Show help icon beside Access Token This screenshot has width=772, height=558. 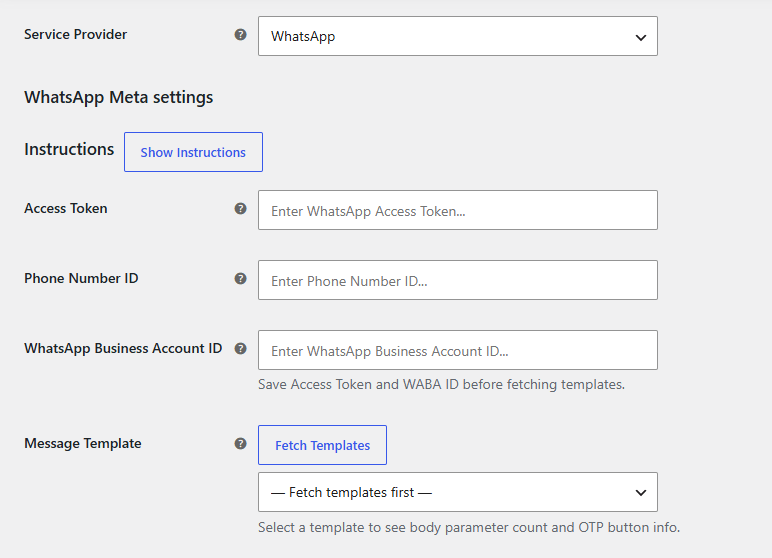click(x=240, y=208)
